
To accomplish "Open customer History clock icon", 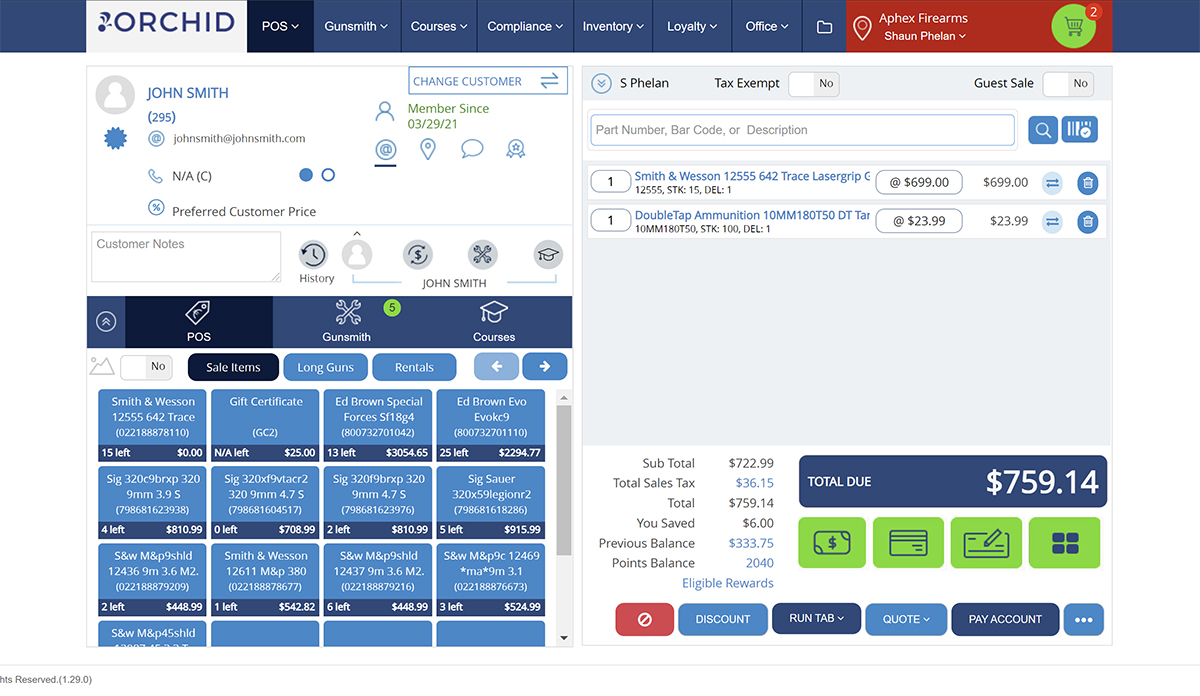I will [313, 255].
